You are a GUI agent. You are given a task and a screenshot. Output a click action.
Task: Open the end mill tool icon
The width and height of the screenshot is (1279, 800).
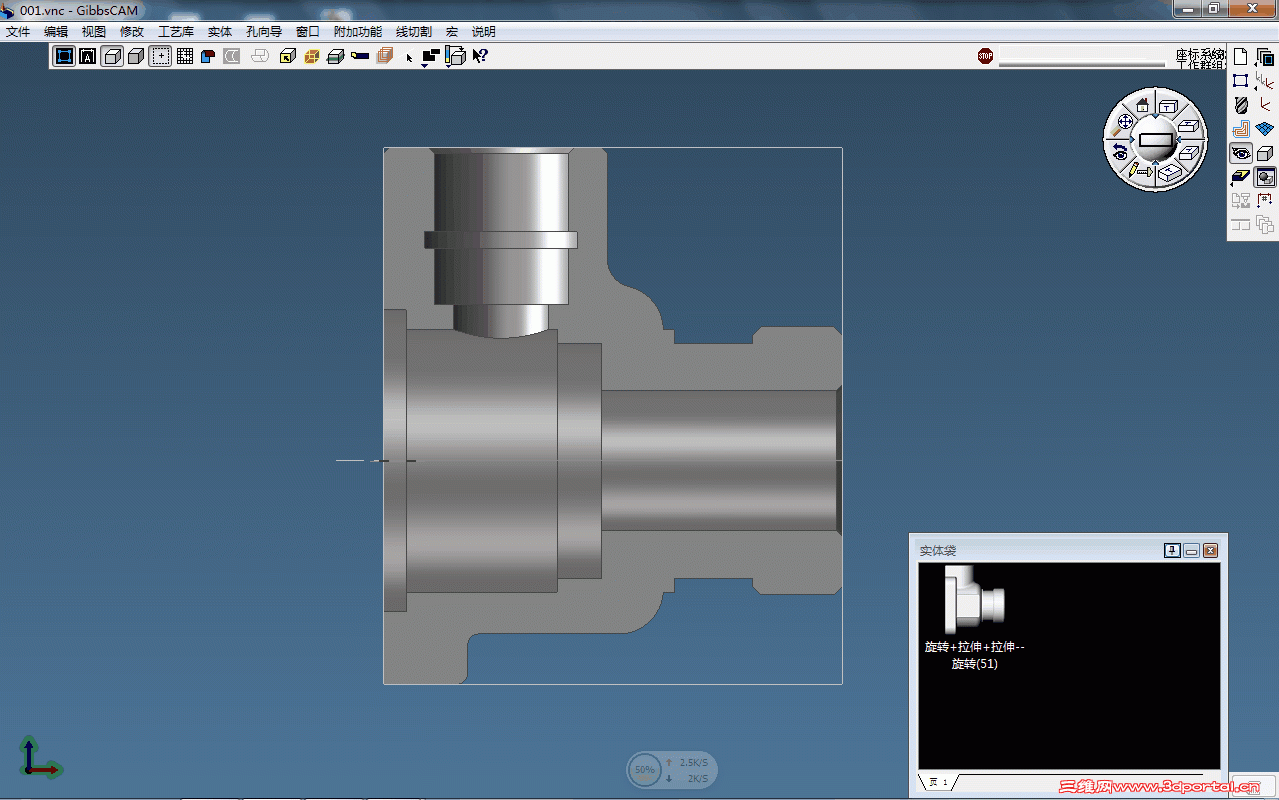[1241, 105]
